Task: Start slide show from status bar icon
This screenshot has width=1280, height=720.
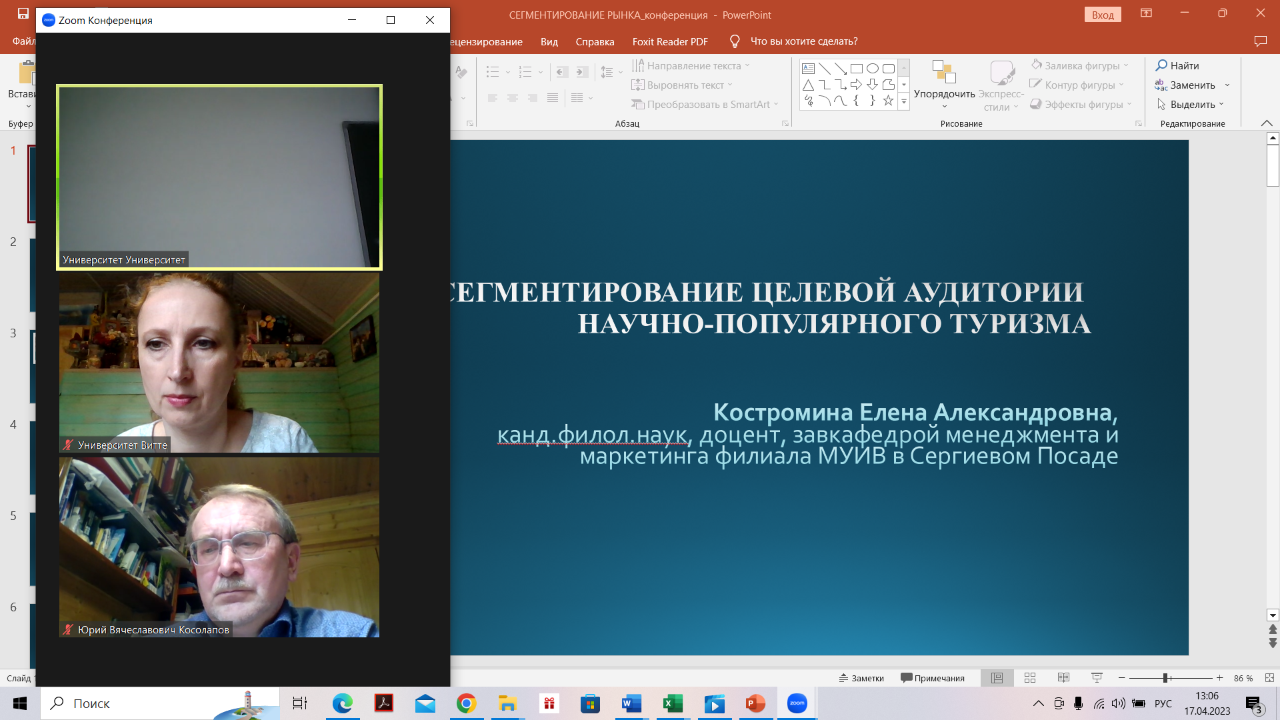Action: point(1097,678)
